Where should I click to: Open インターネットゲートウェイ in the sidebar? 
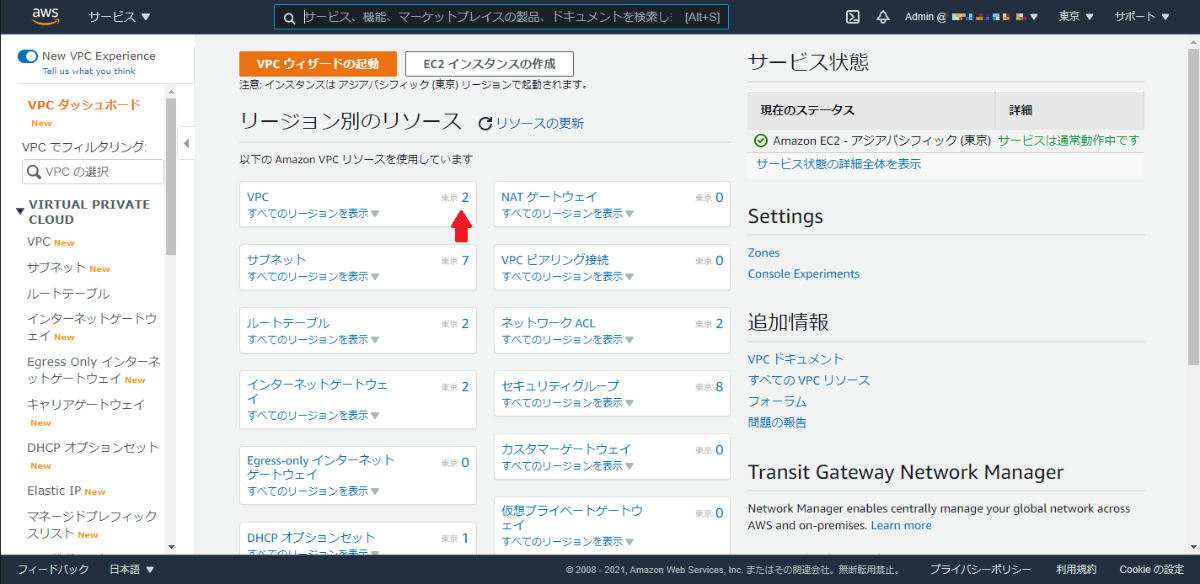(x=92, y=327)
